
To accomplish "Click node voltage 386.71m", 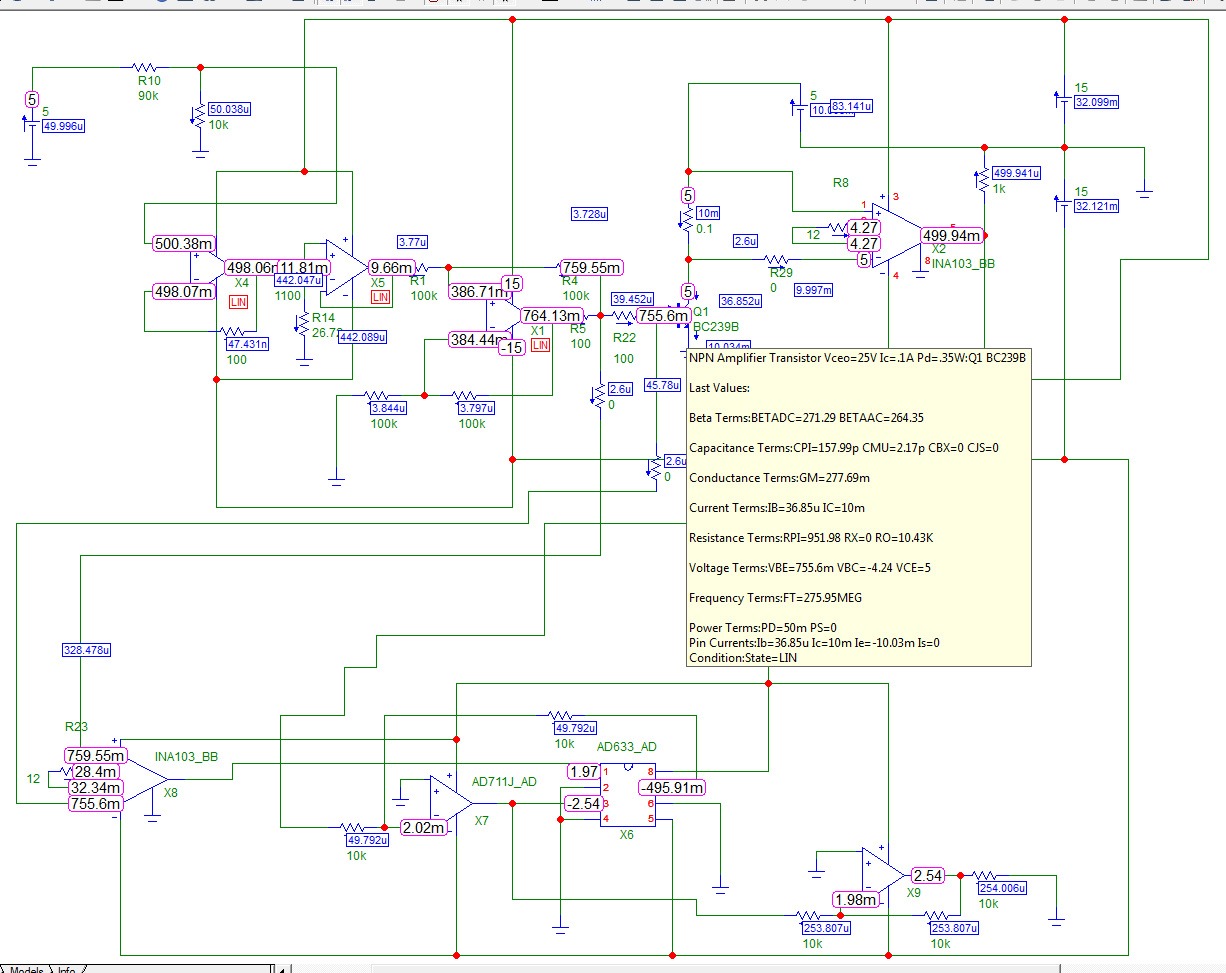I will (x=480, y=292).
